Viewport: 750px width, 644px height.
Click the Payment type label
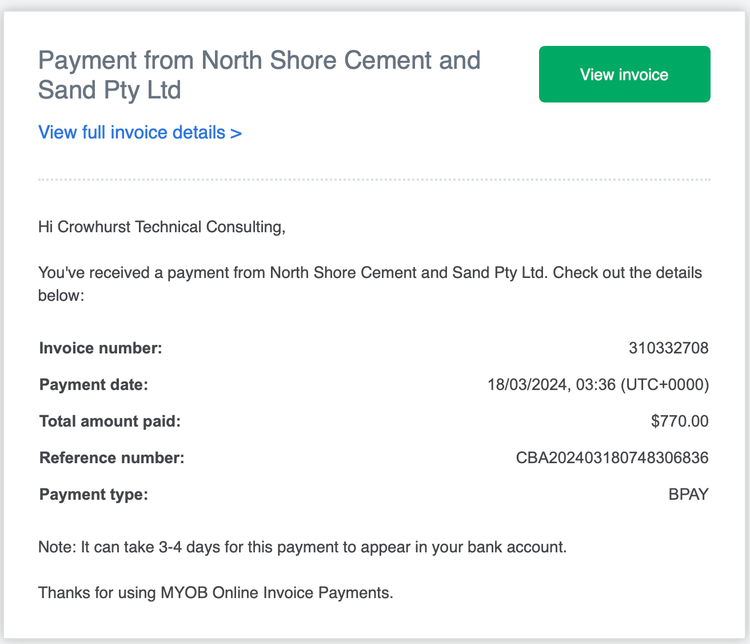(x=93, y=494)
